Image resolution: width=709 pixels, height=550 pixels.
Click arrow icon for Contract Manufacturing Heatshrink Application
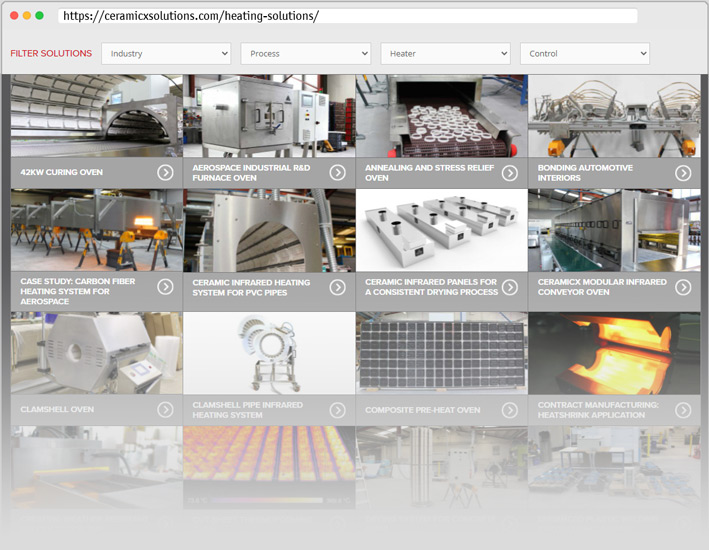(x=683, y=410)
